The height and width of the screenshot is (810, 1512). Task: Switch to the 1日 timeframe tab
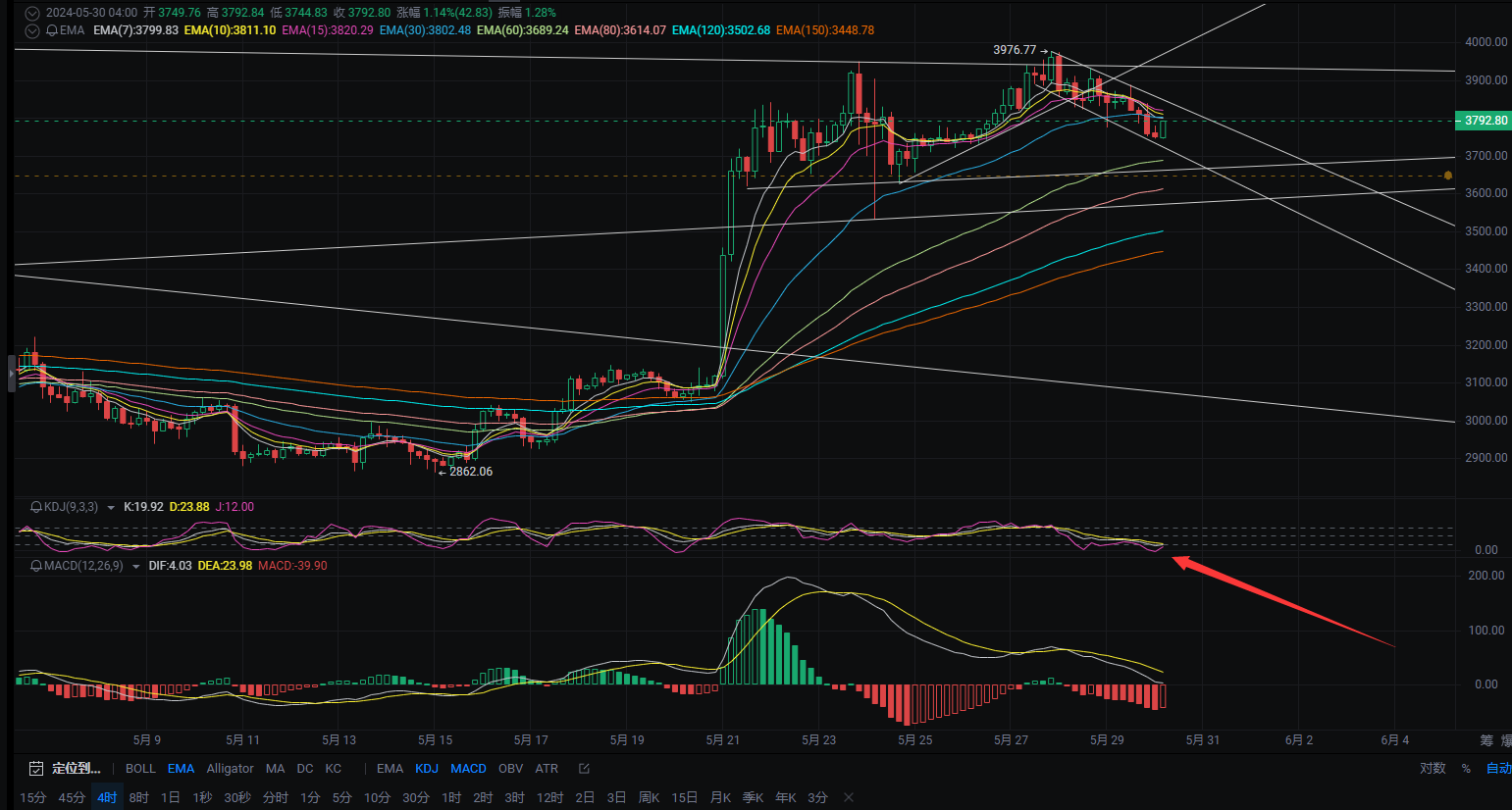[x=171, y=797]
